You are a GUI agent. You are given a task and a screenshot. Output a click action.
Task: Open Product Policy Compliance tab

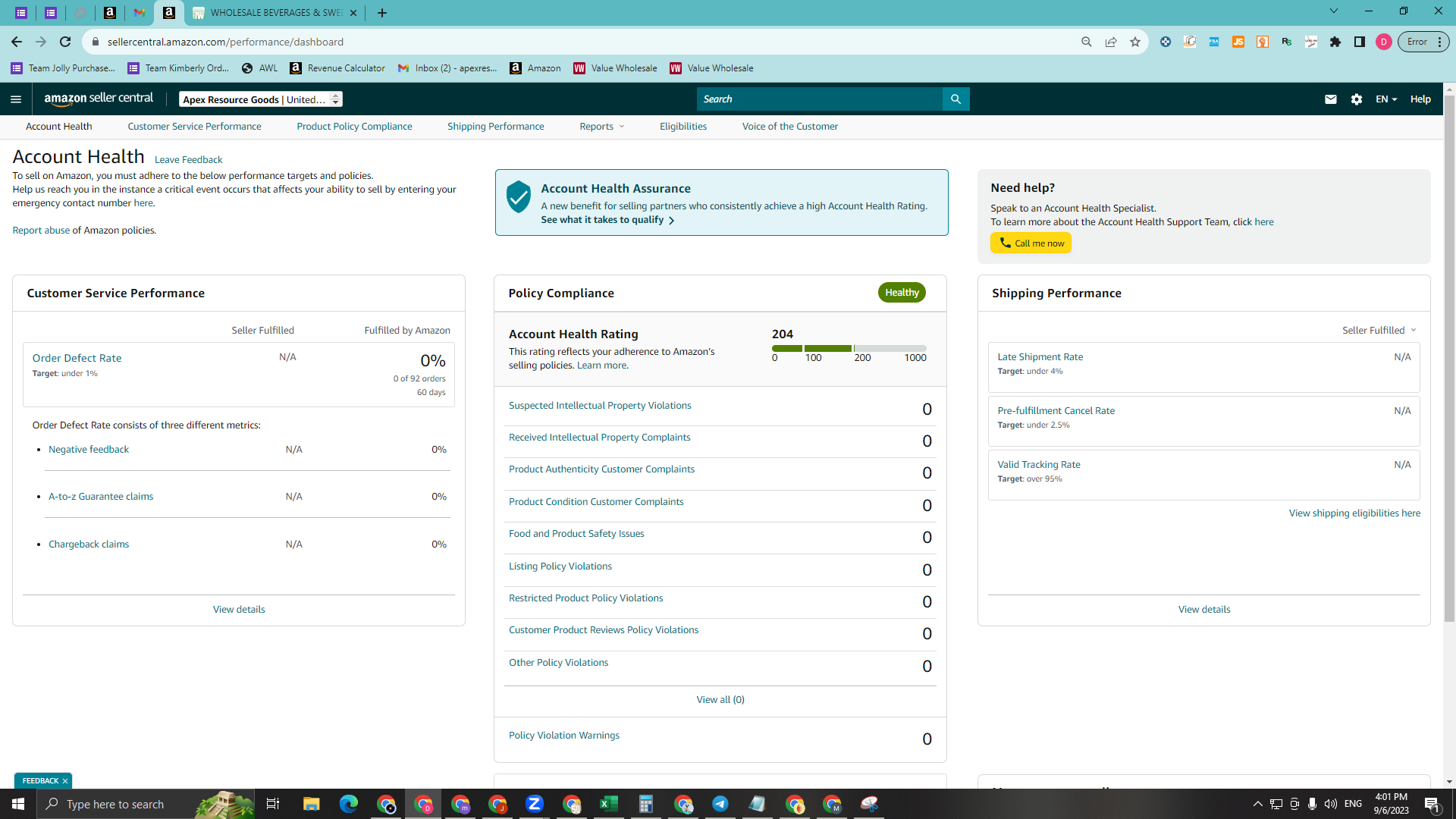[354, 127]
